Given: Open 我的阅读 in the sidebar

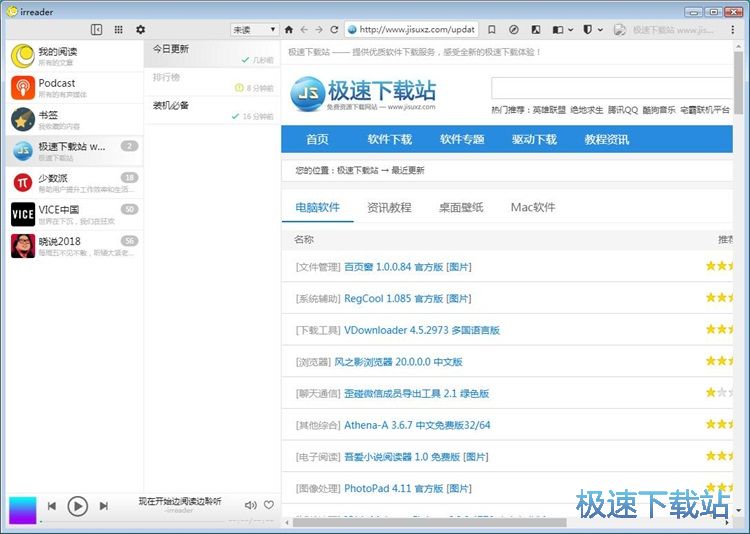Looking at the screenshot, I should [x=75, y=56].
